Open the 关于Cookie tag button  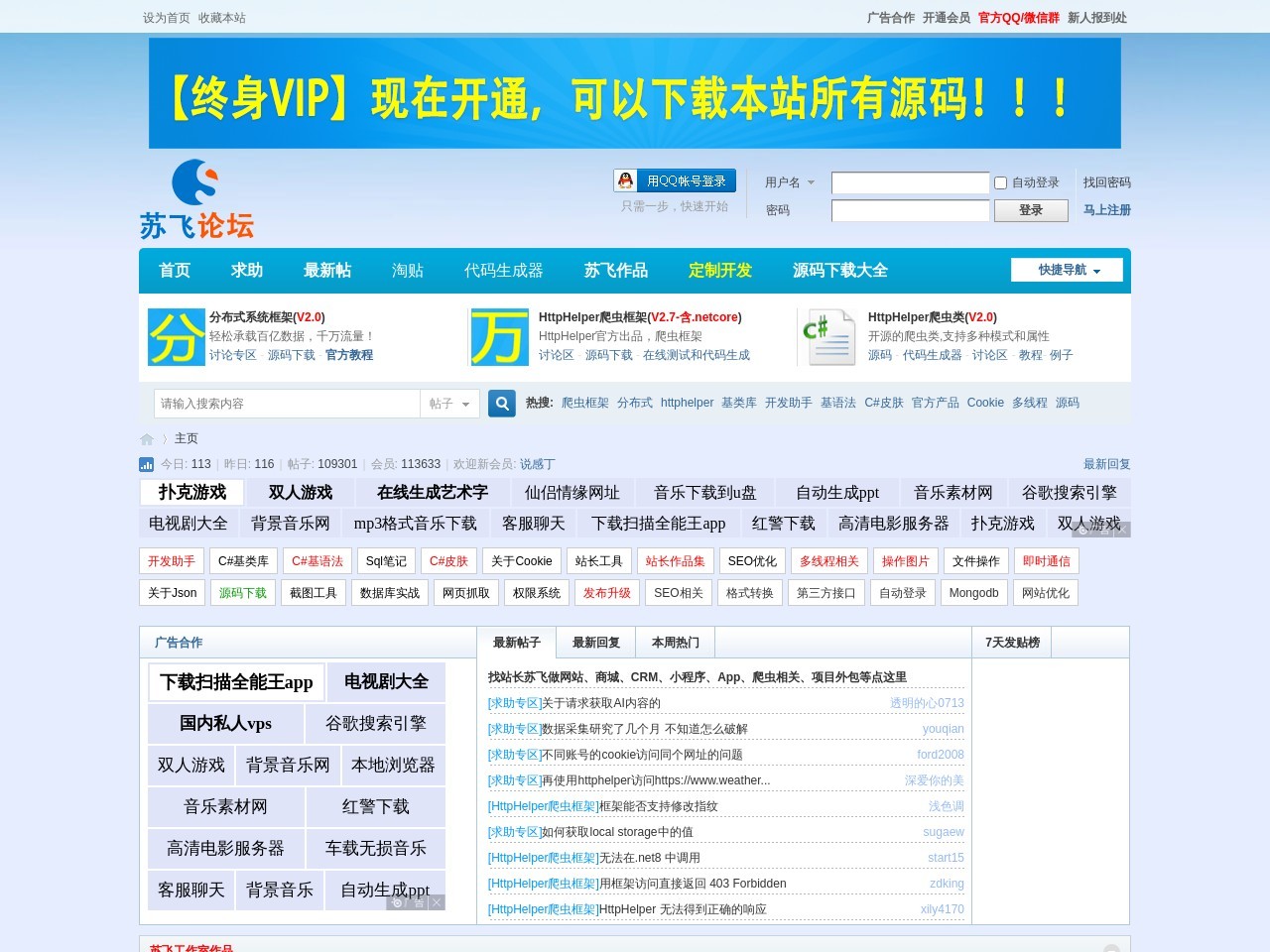(x=522, y=561)
